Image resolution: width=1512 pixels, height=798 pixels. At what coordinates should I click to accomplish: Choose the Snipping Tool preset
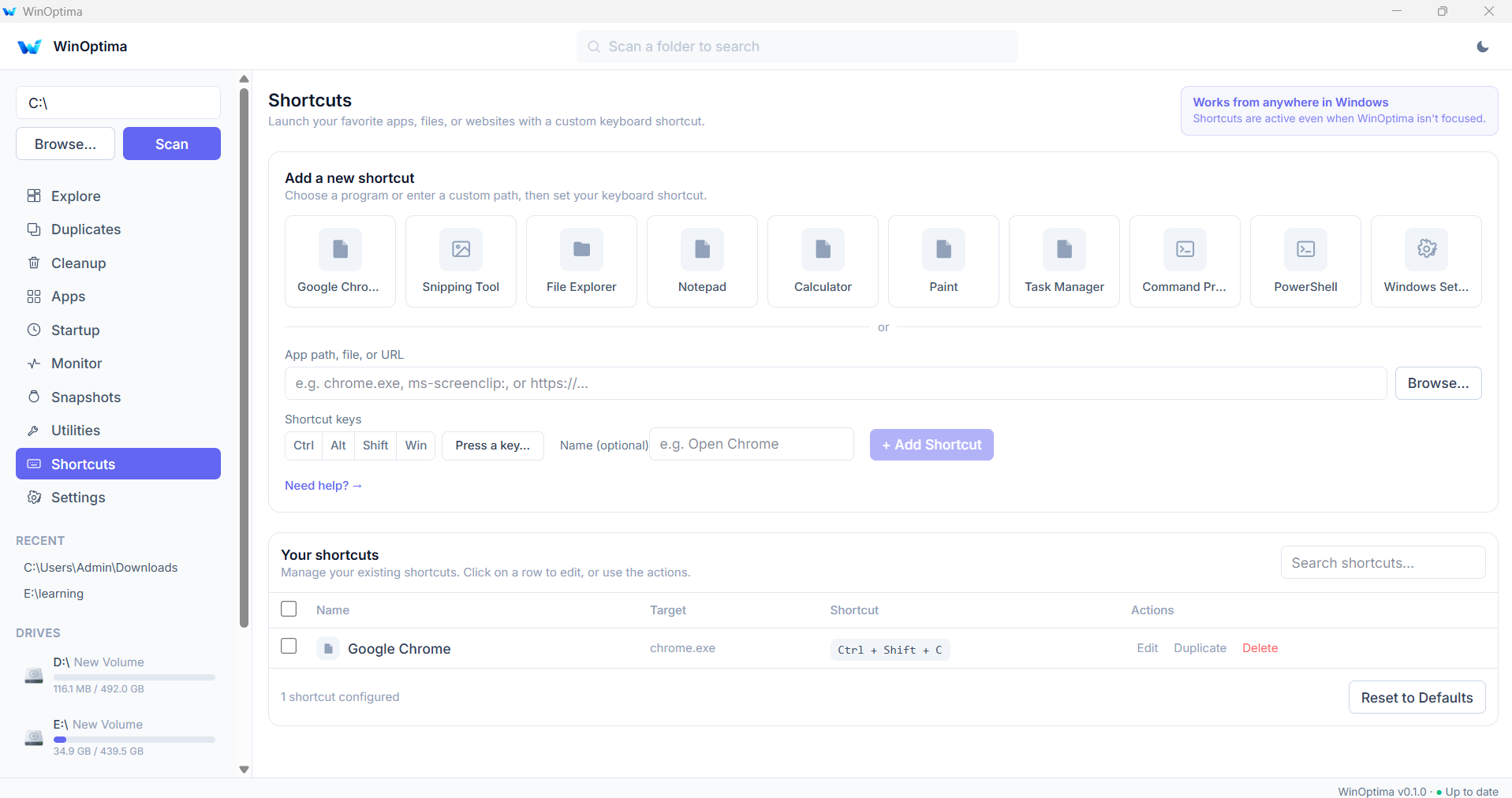(461, 261)
